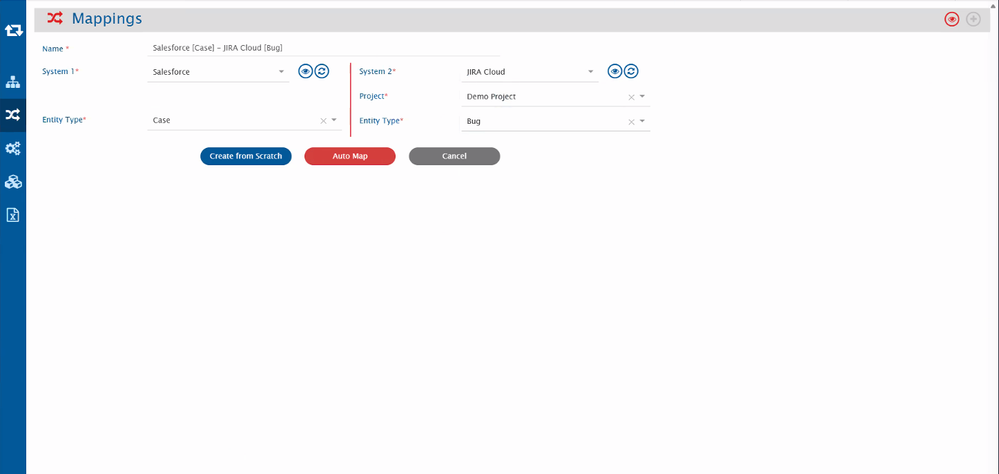Cancel the mapping creation
Image resolution: width=999 pixels, height=474 pixels.
(x=454, y=156)
